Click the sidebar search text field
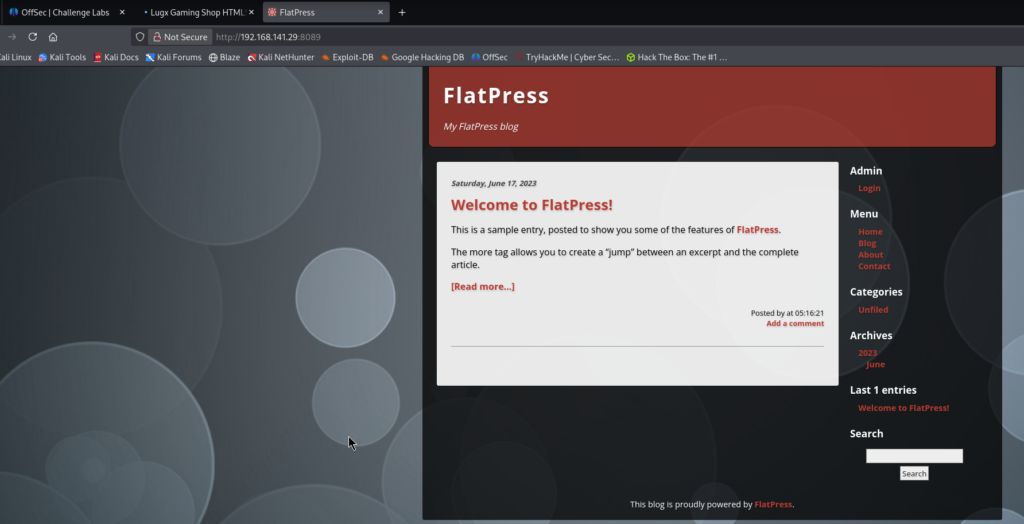Viewport: 1024px width, 524px height. [x=914, y=456]
